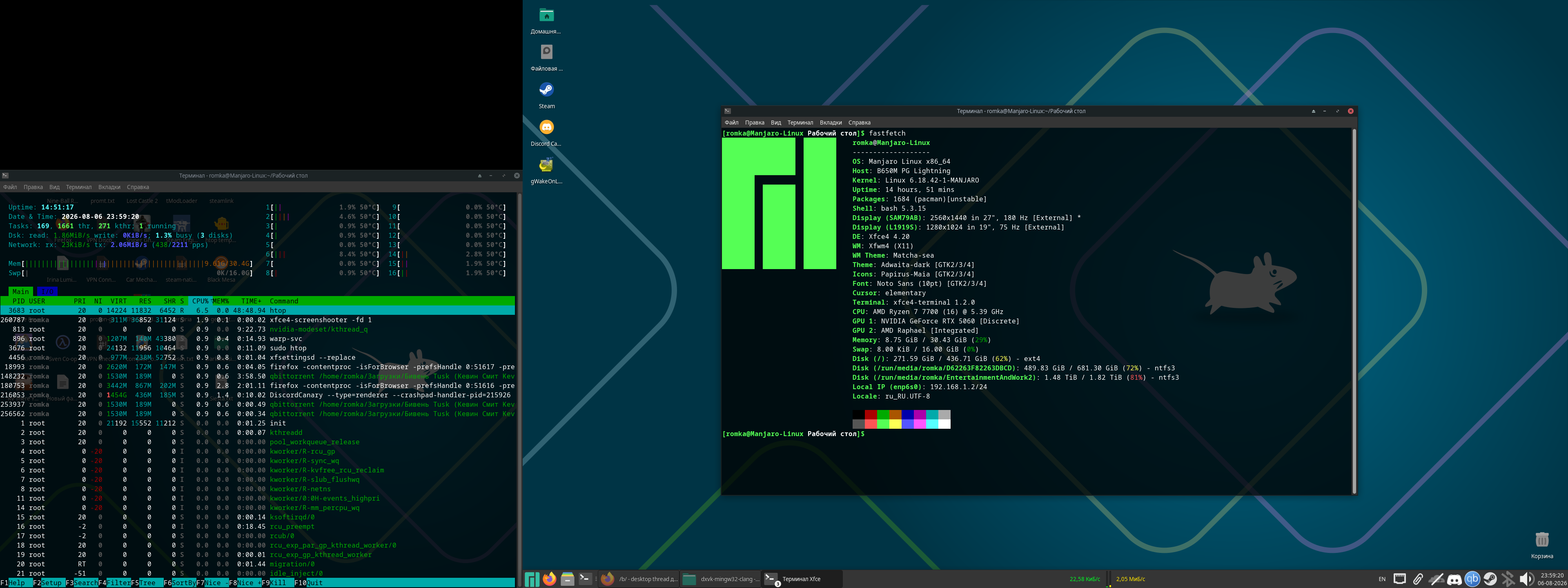Screen dimensions: 1568x588
Task: Launch Firefox from the panel launcher
Action: (x=549, y=579)
